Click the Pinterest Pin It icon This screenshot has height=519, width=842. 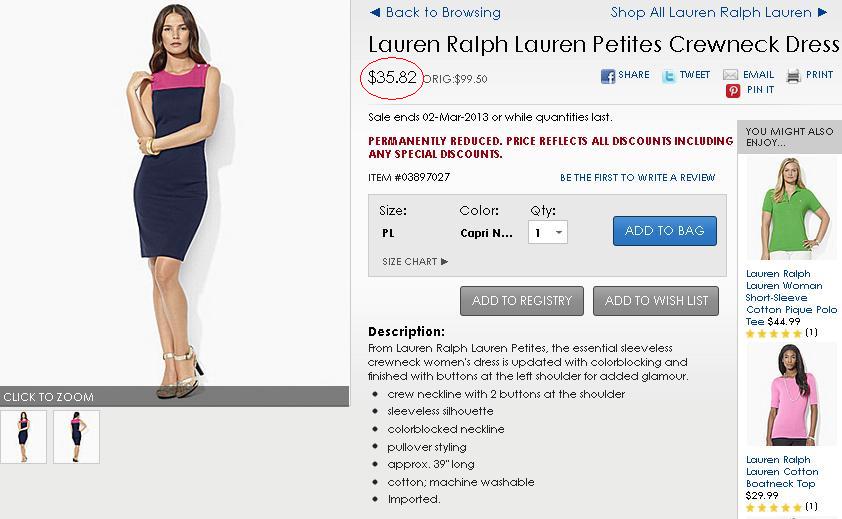pos(733,91)
